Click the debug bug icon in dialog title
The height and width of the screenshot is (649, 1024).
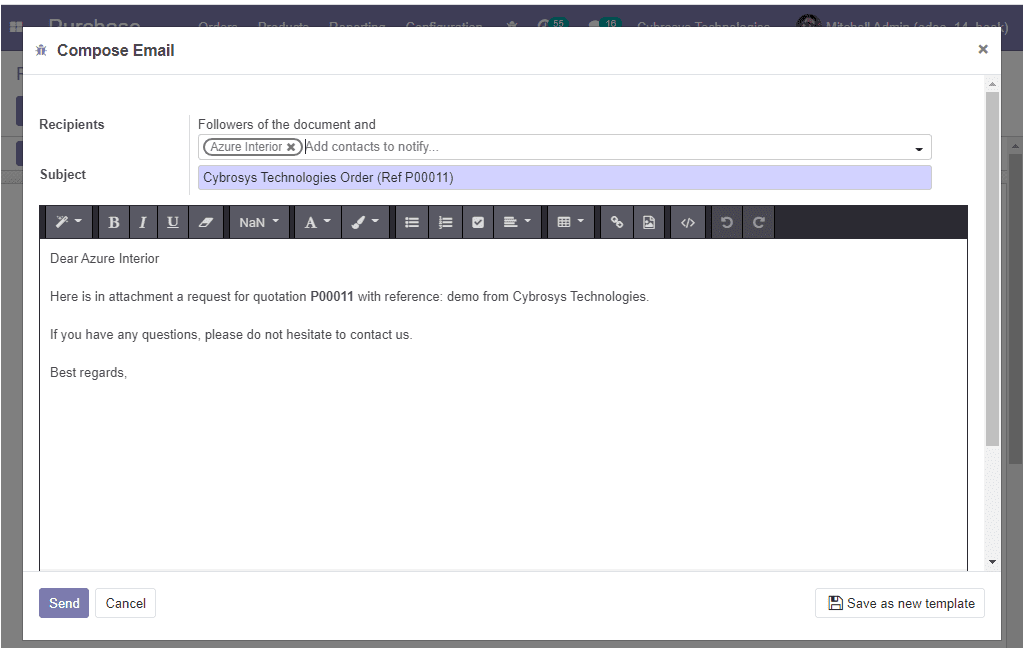(x=41, y=50)
